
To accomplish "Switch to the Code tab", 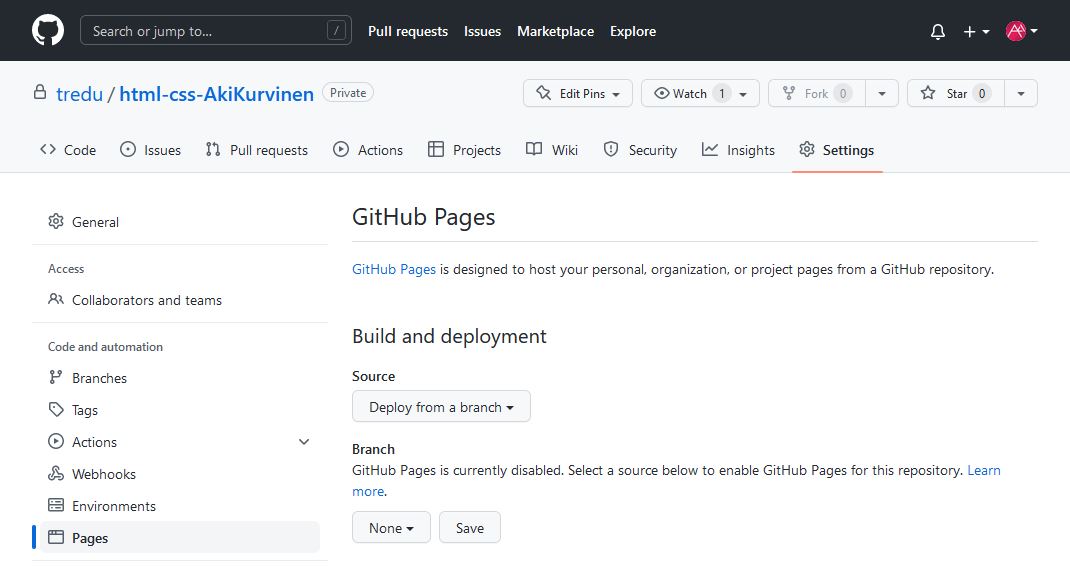I will click(x=68, y=150).
